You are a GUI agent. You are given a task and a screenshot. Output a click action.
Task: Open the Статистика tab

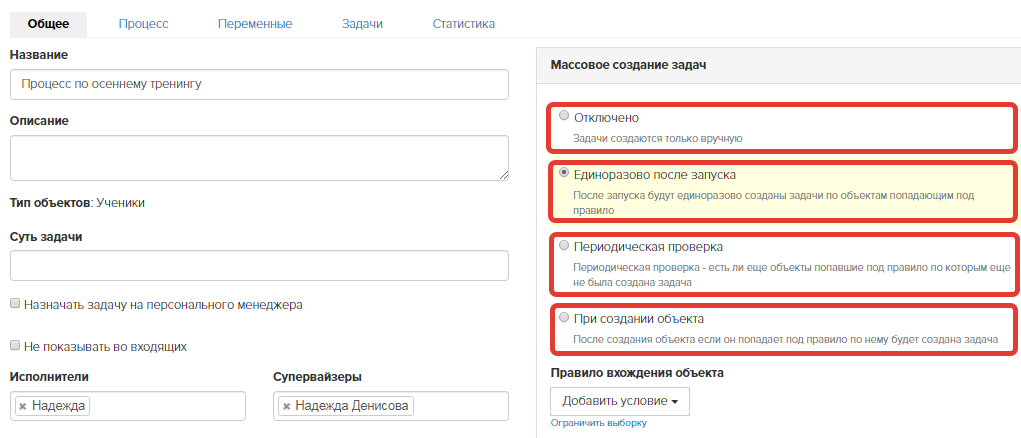(x=464, y=24)
